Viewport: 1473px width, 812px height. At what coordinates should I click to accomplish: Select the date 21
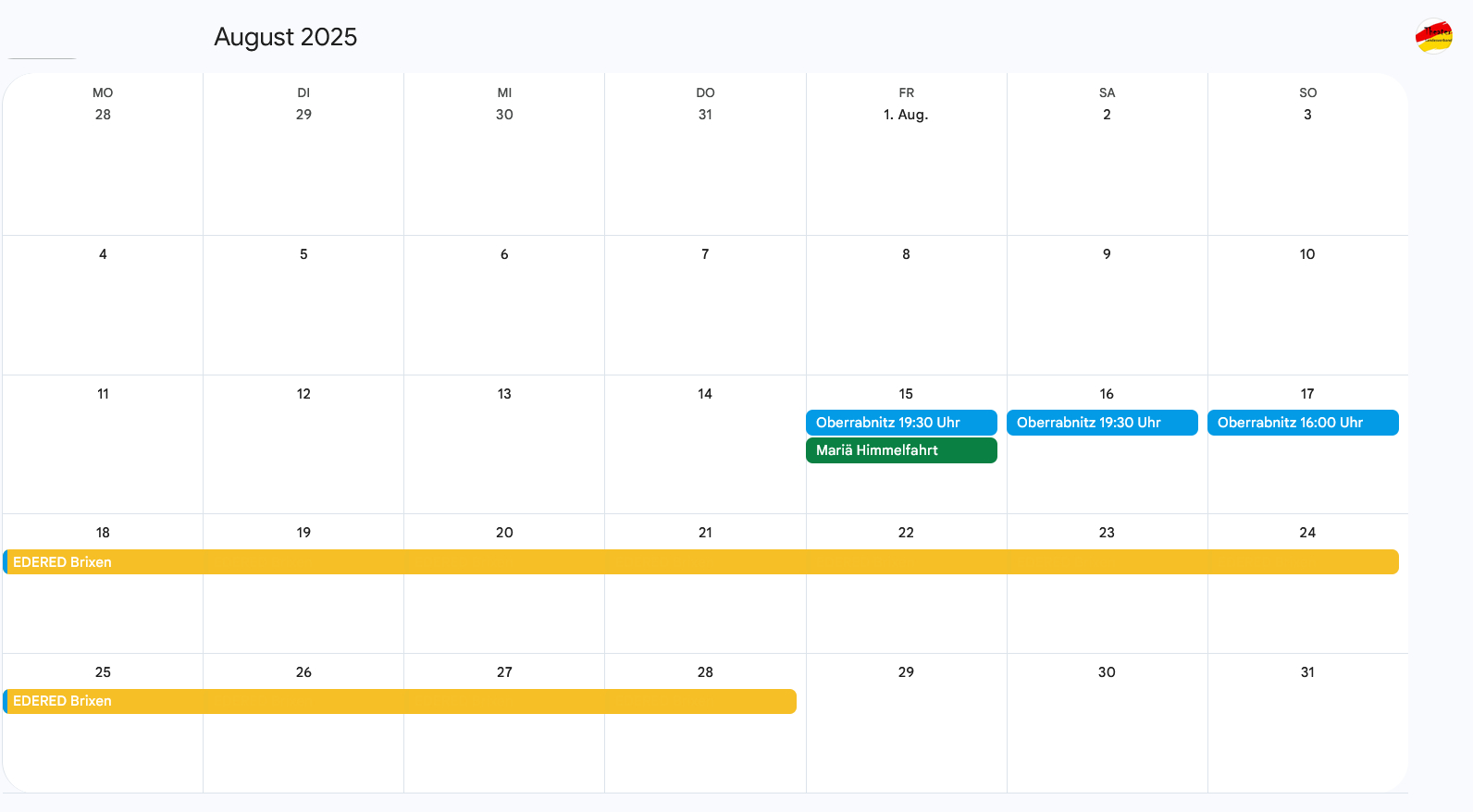pos(705,533)
